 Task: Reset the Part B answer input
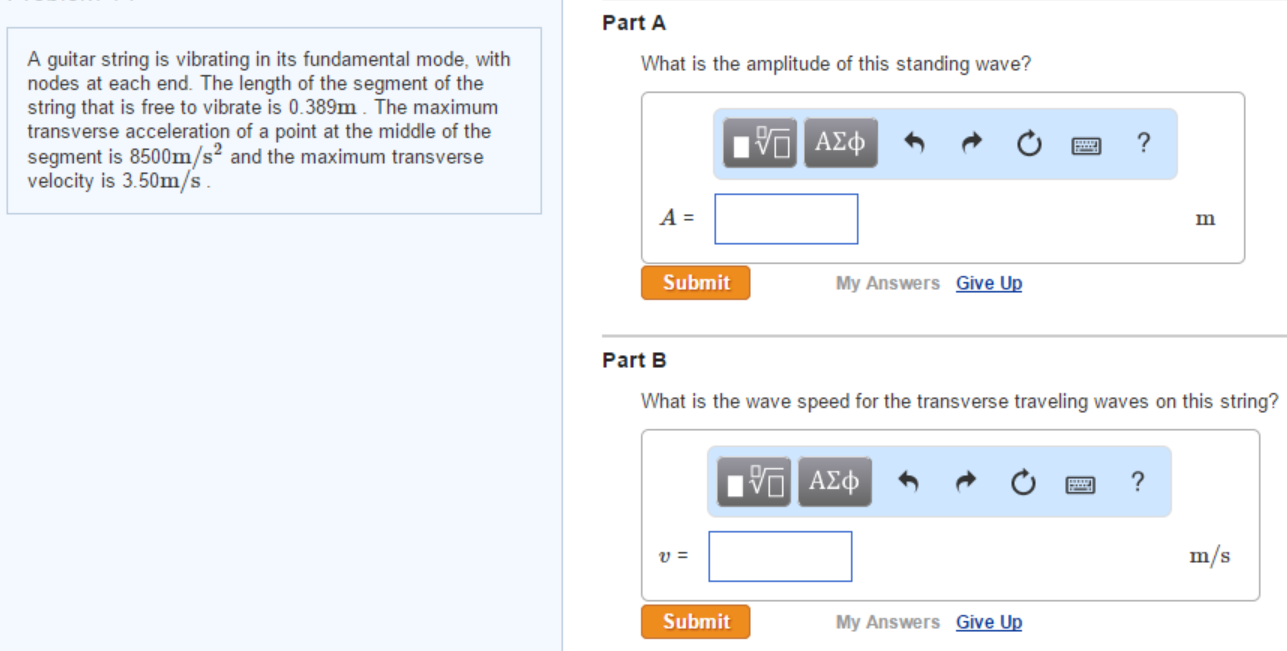[x=1023, y=483]
